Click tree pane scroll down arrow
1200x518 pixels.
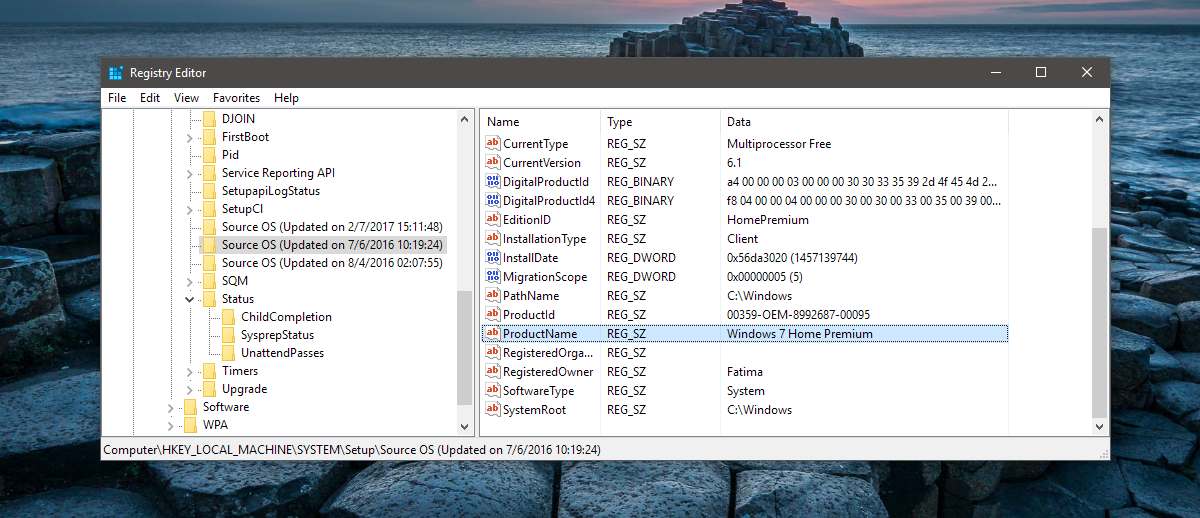465,427
